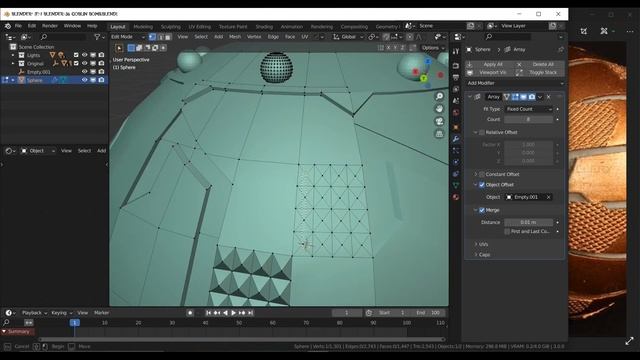Click fullscreen arrow in photo viewer

click(x=629, y=340)
